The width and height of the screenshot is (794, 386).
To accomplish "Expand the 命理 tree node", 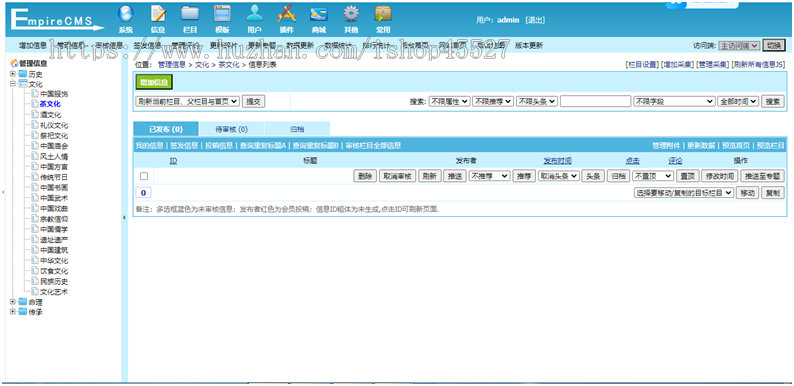I will tap(13, 302).
